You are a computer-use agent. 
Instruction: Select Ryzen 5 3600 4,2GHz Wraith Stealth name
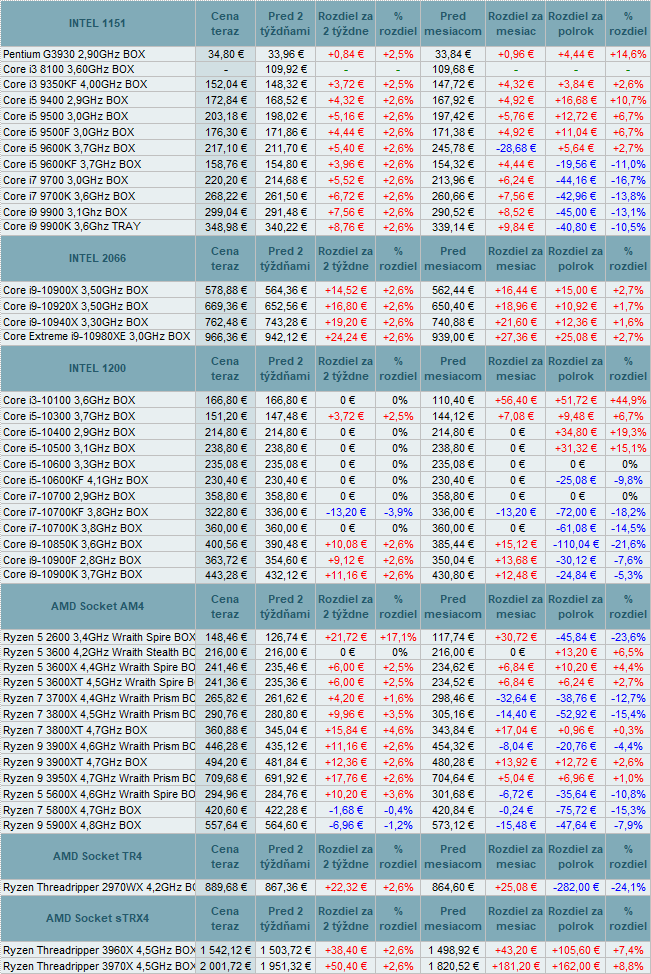[99, 652]
